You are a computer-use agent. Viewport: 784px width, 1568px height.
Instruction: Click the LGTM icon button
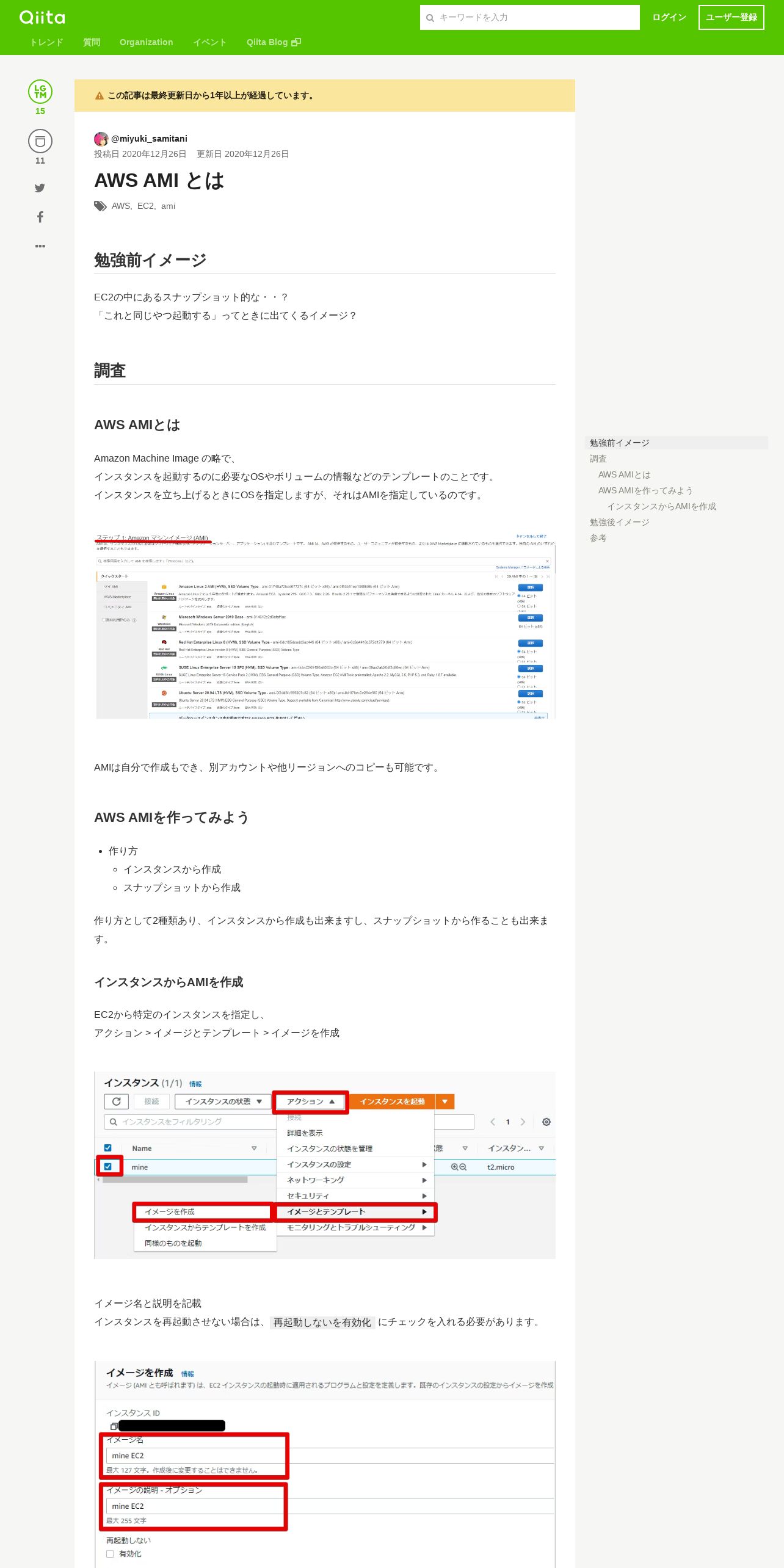point(40,92)
